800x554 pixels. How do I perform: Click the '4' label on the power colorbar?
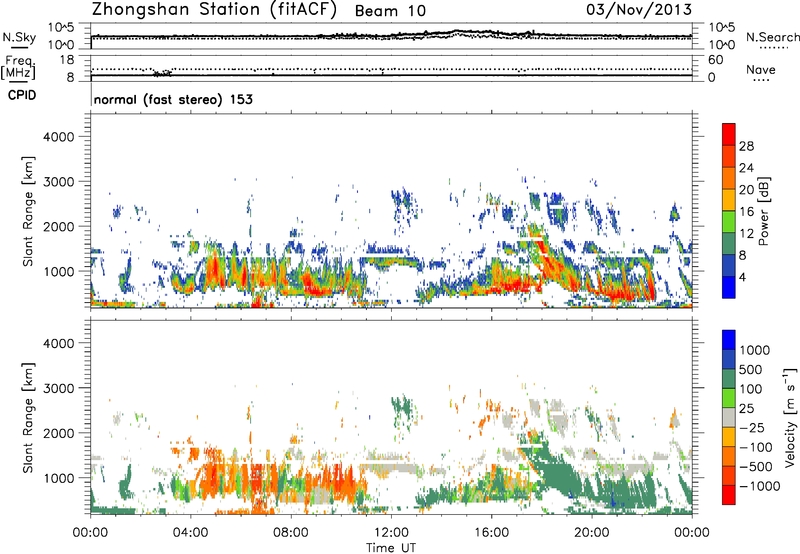coord(743,277)
